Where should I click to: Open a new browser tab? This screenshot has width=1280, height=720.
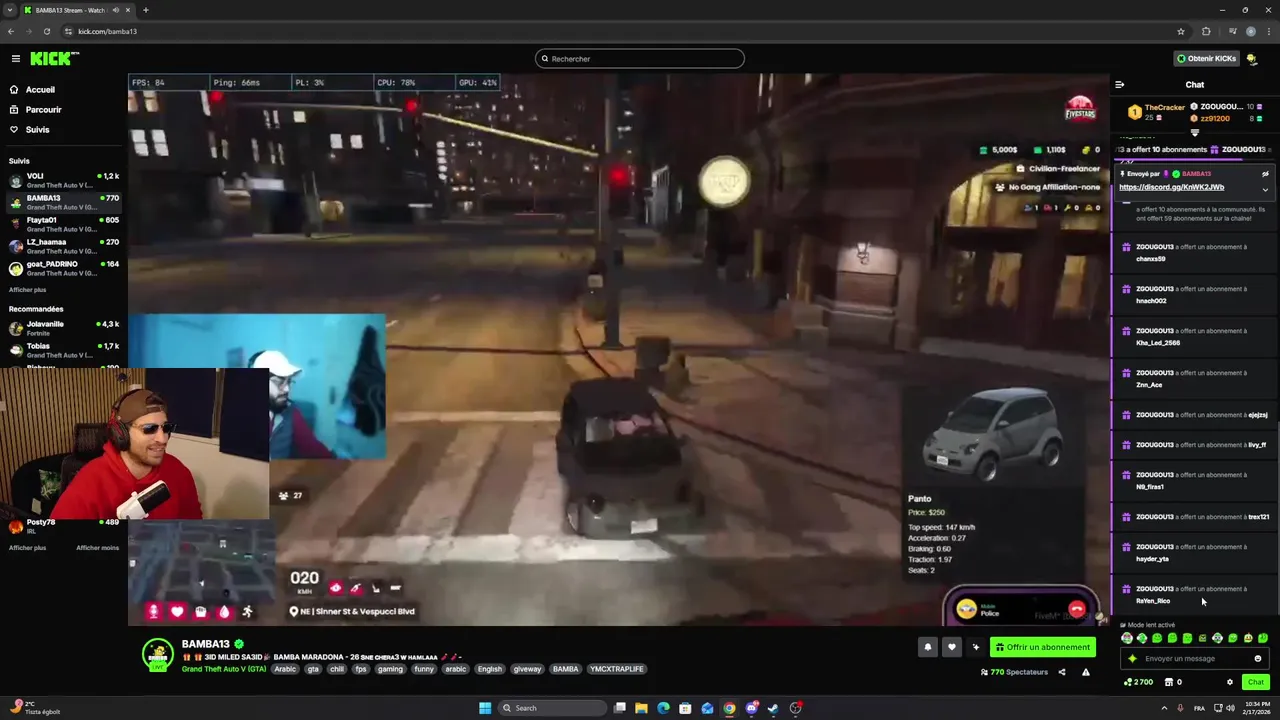click(145, 10)
